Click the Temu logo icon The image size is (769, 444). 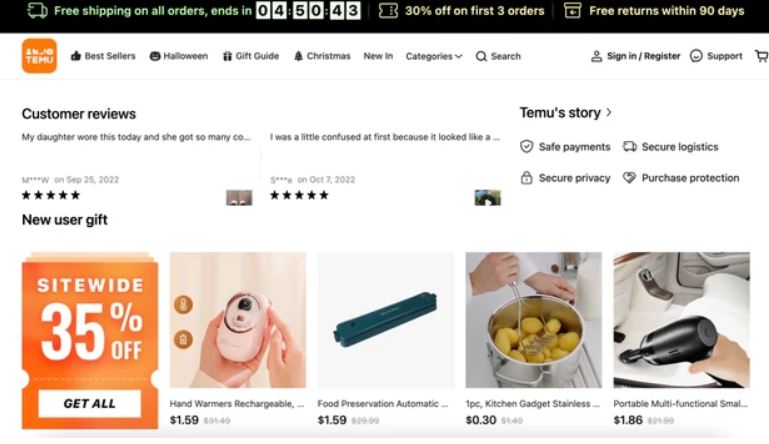click(39, 56)
